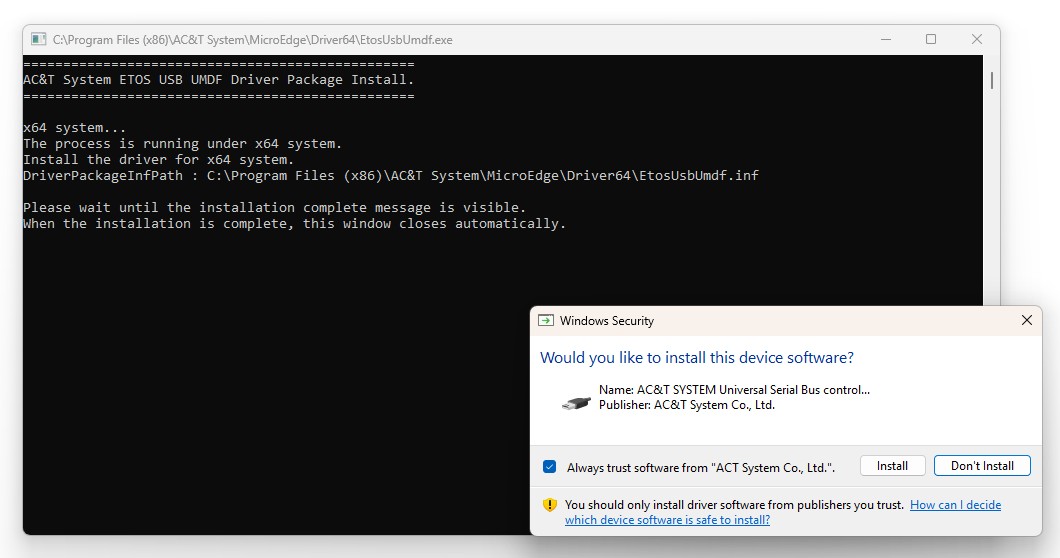The width and height of the screenshot is (1060, 558).
Task: Click the 'Install the driver for x64' line
Action: [x=158, y=160]
